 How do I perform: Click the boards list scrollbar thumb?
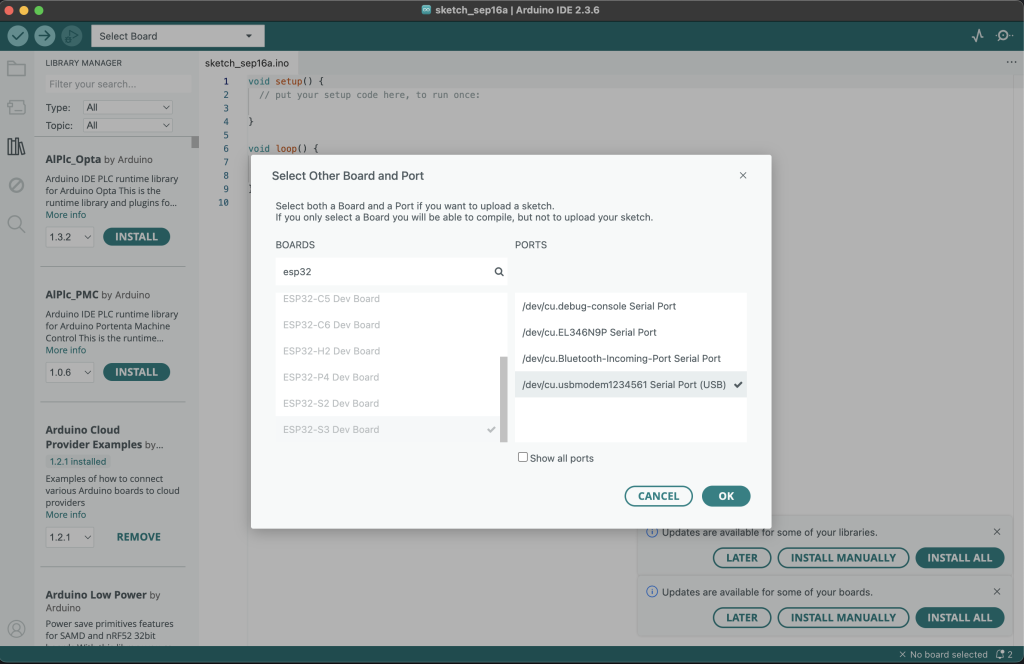pyautogui.click(x=504, y=399)
